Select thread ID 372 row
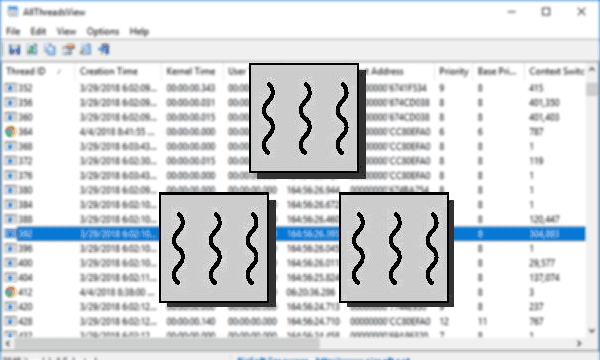Screen dimensions: 600x360 (295, 161)
